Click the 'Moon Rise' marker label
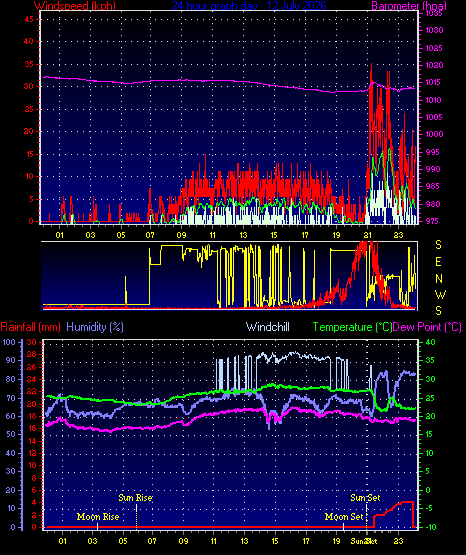This screenshot has height=555, width=466. tap(98, 517)
